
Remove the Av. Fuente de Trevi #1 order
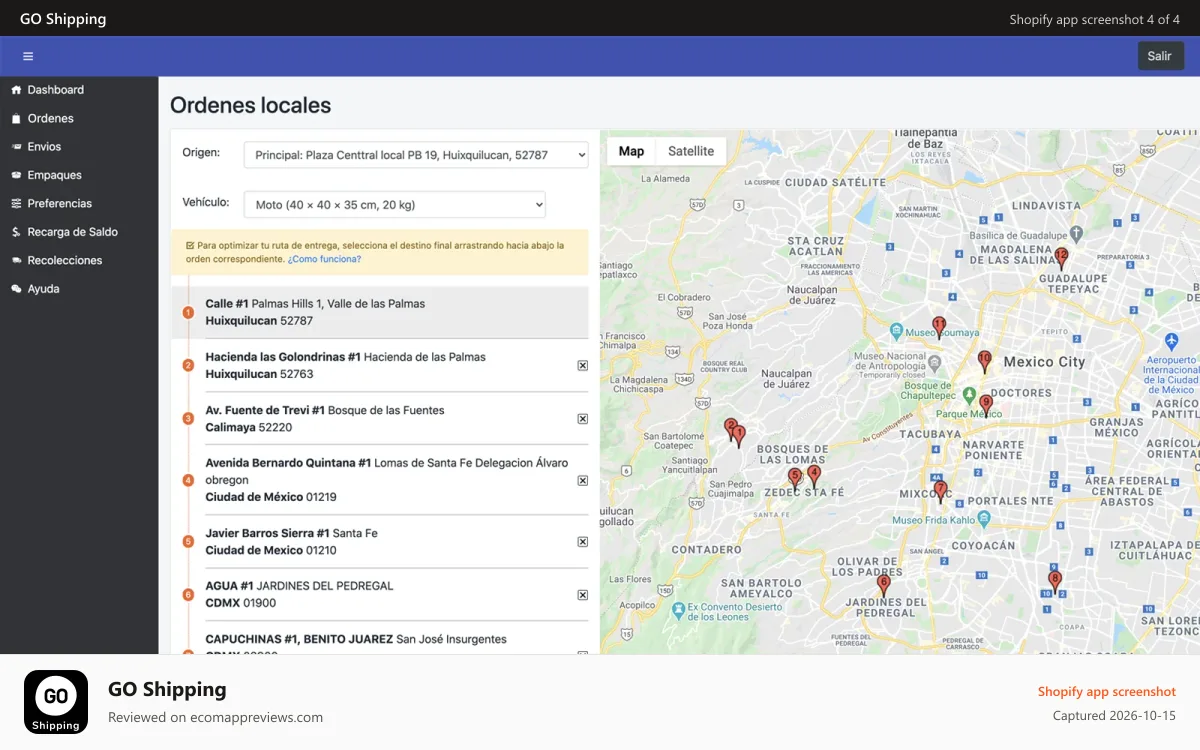tap(583, 419)
